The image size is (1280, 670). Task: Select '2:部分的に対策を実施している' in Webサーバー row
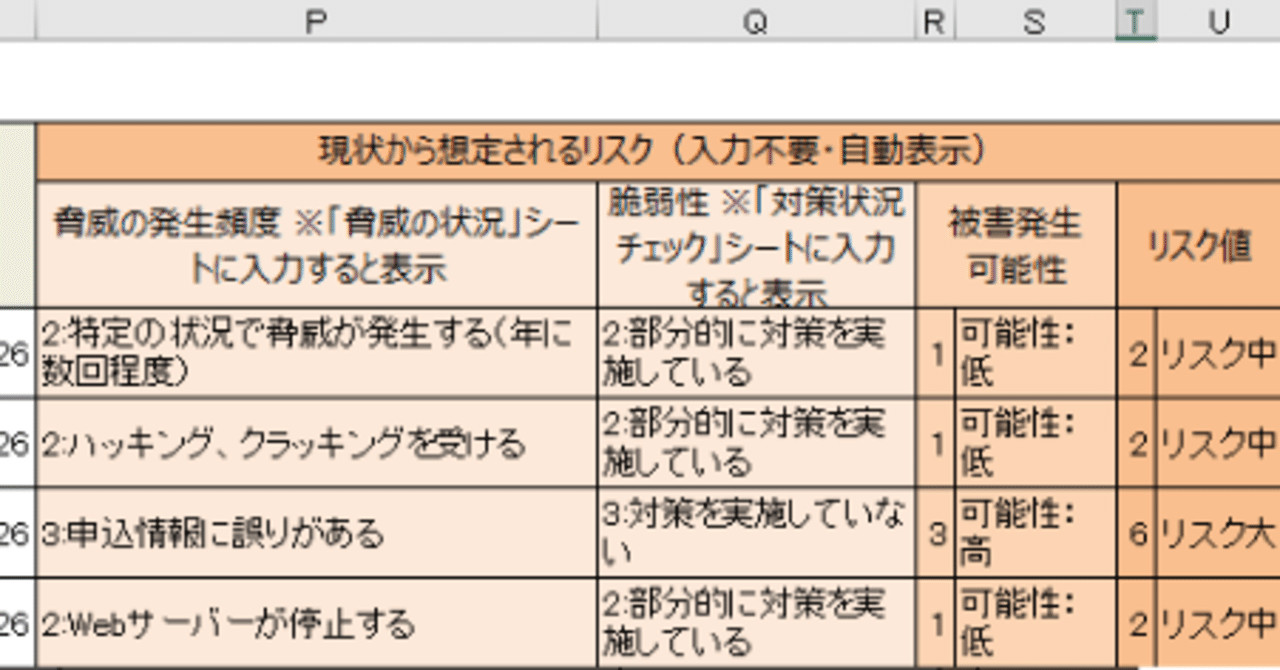[x=756, y=624]
